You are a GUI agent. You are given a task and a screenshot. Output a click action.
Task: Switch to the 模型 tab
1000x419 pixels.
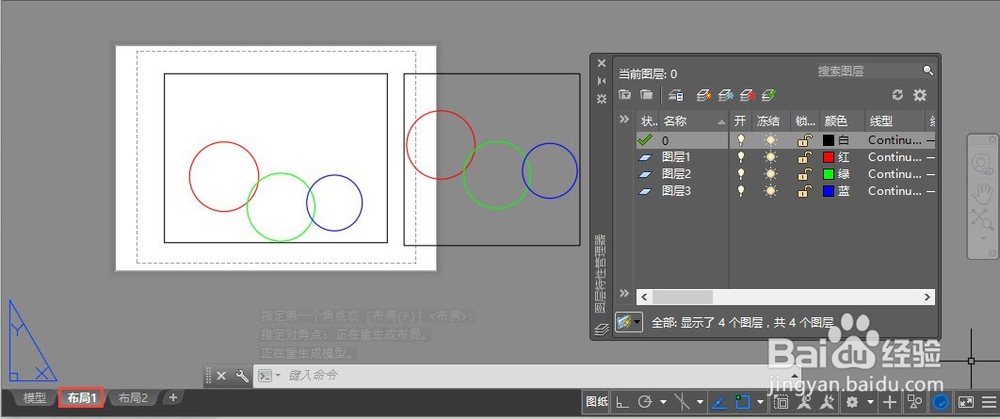tap(34, 398)
